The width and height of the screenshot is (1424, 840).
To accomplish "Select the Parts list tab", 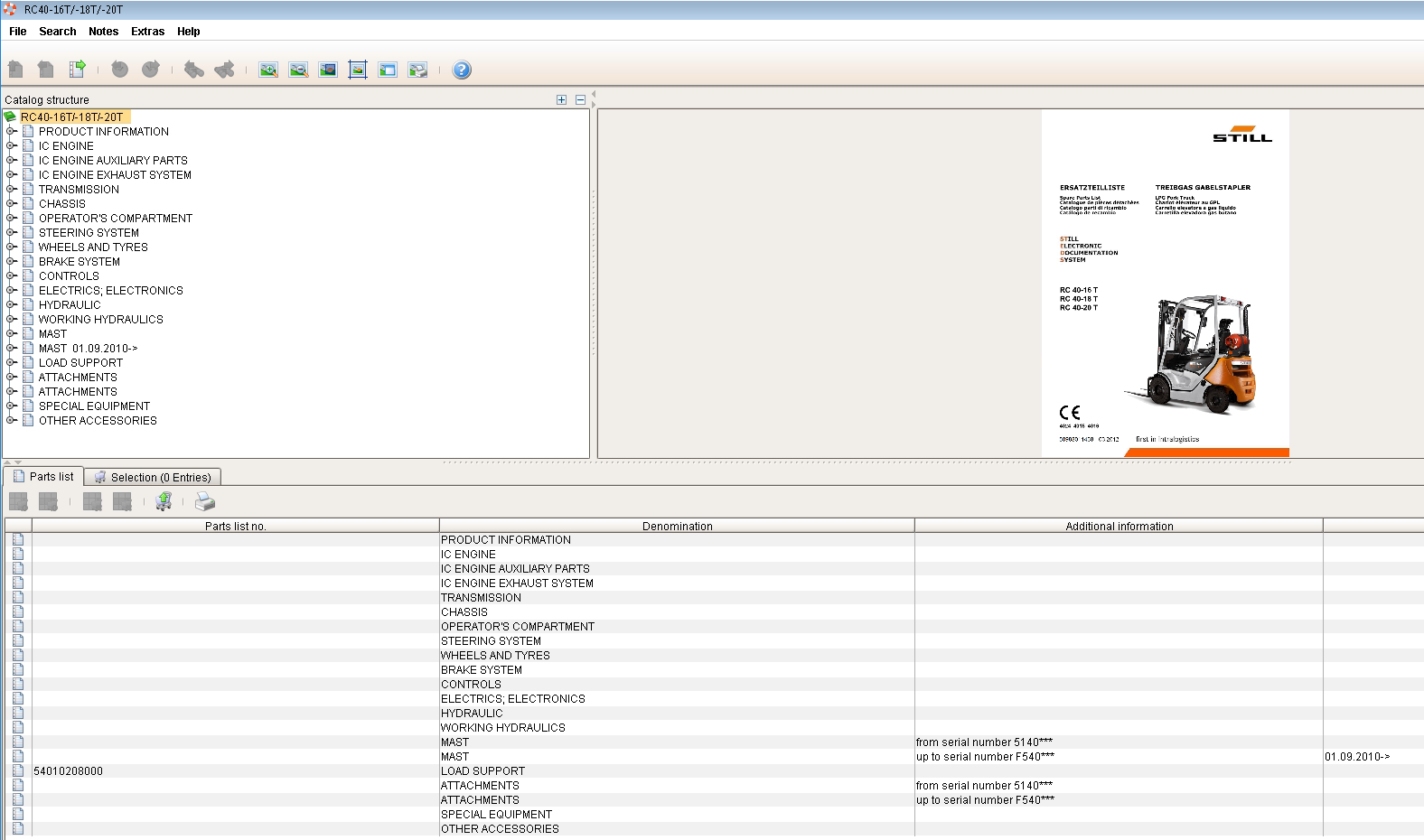I will tap(43, 476).
